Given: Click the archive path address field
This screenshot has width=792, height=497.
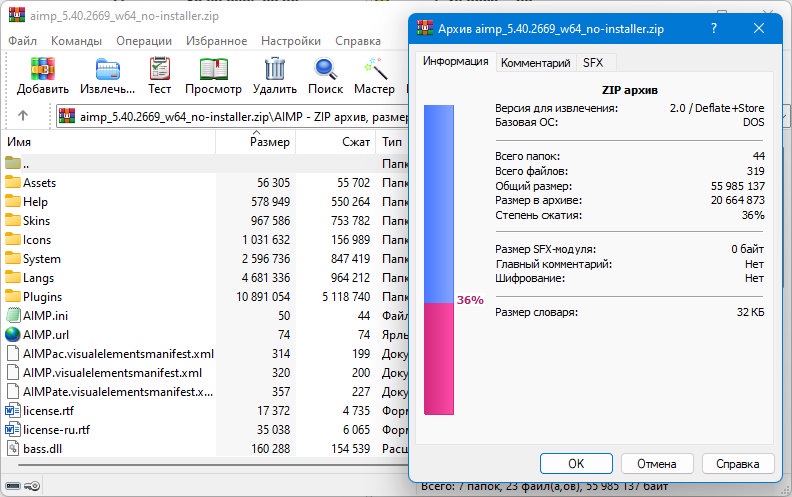Looking at the screenshot, I should point(232,117).
